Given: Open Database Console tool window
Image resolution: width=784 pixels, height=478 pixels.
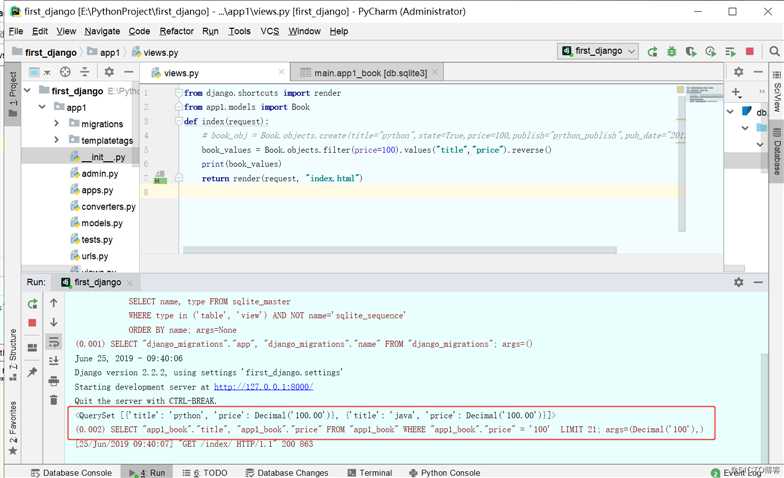Looking at the screenshot, I should pos(71,472).
